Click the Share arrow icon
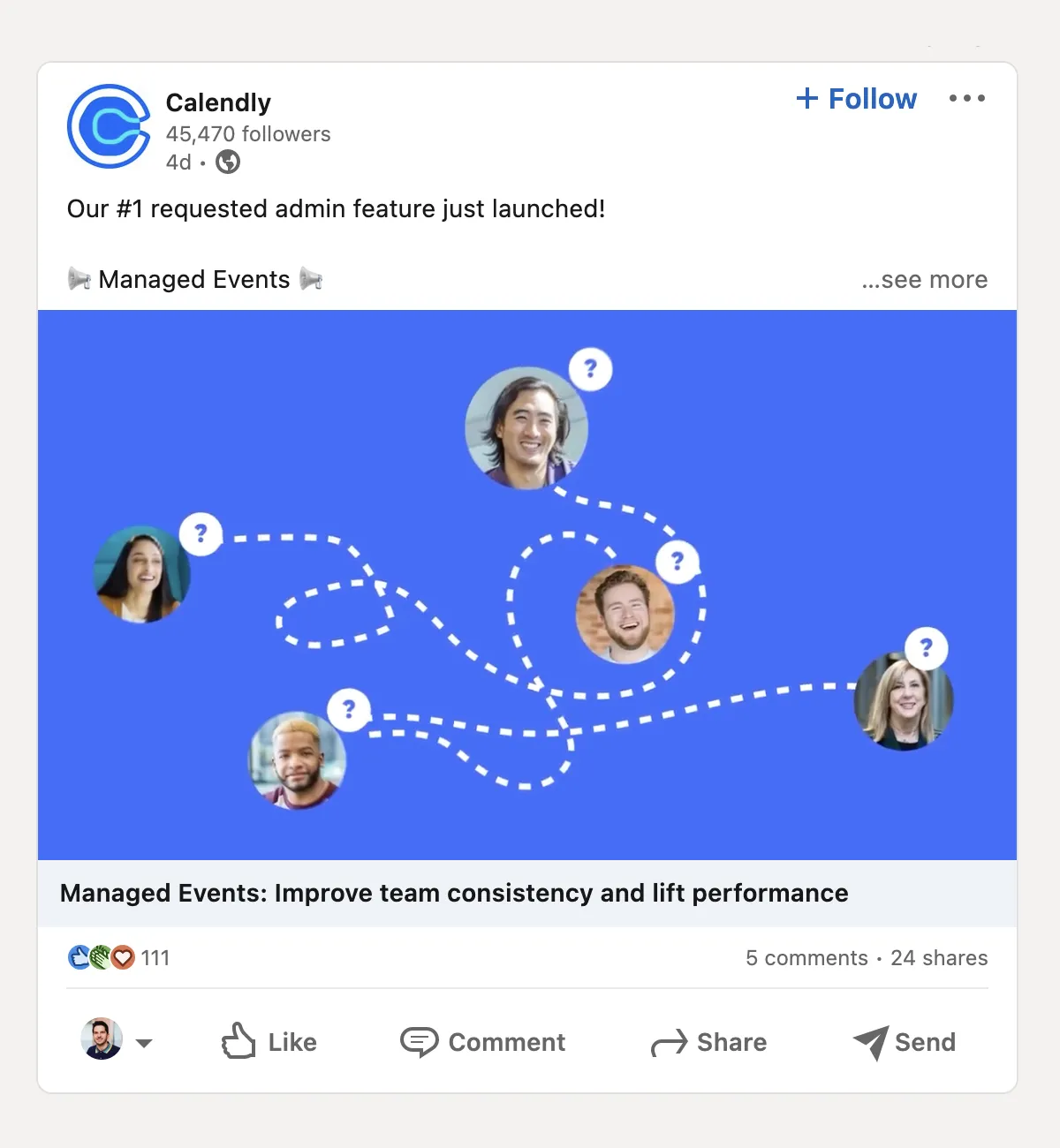The width and height of the screenshot is (1060, 1148). coord(669,1042)
